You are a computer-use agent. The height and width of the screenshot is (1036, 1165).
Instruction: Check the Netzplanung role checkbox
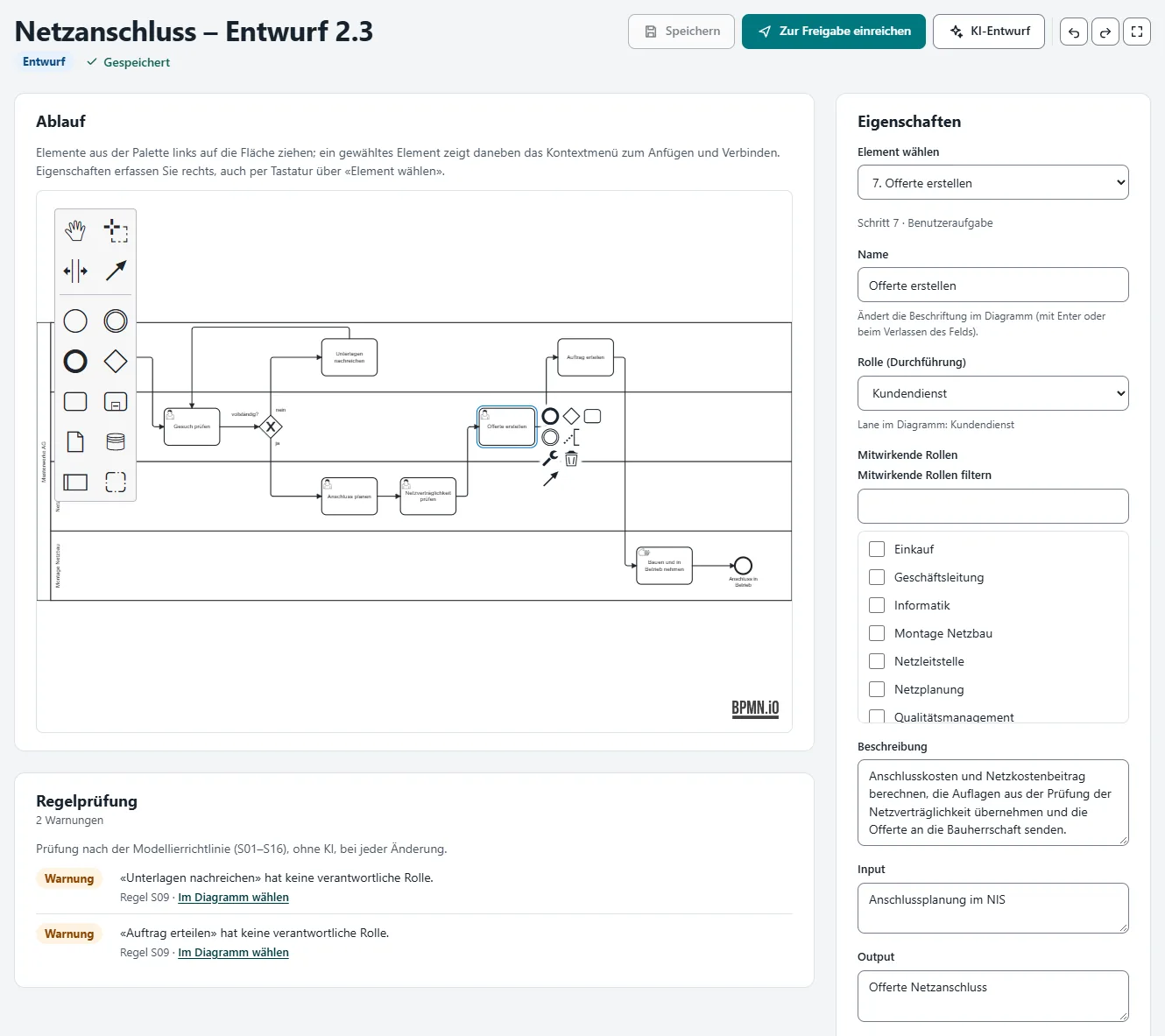877,689
